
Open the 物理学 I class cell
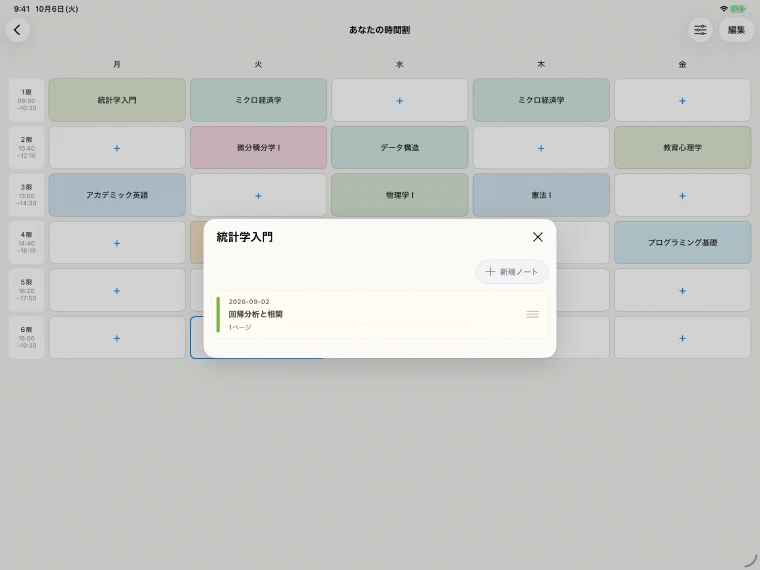click(399, 195)
